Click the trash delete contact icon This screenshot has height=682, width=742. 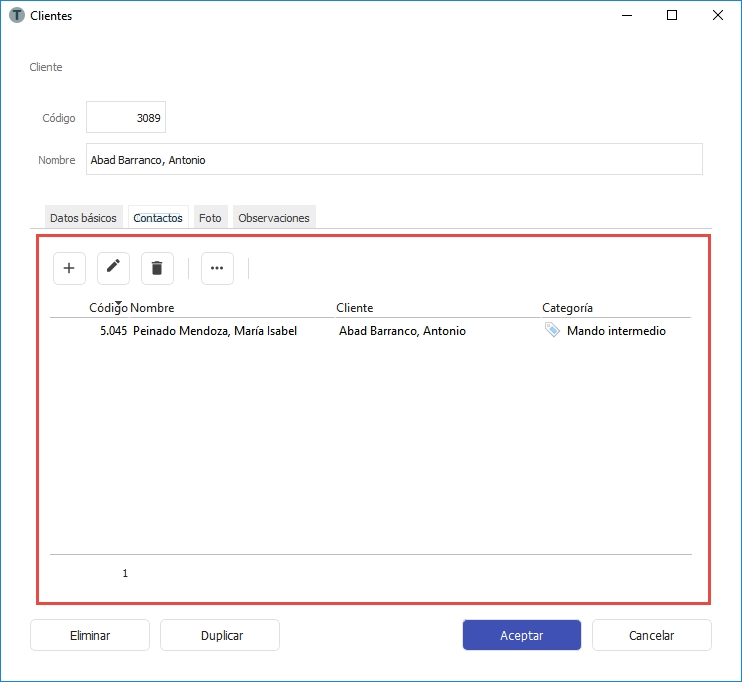tap(157, 268)
